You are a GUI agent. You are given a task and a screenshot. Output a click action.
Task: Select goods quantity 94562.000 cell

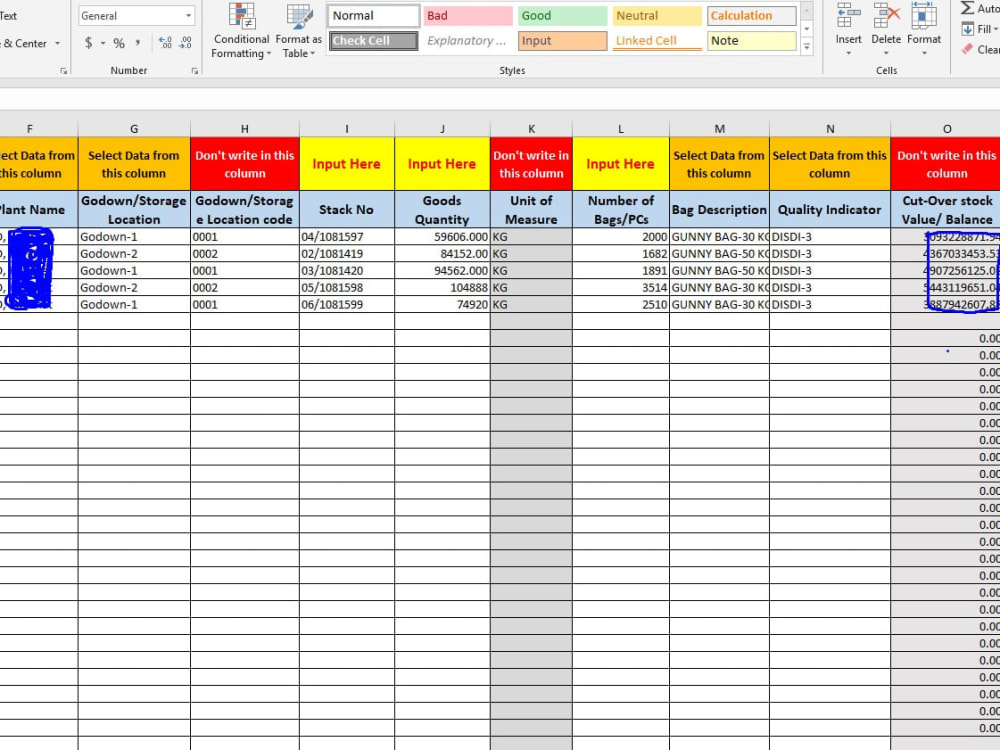tap(443, 270)
